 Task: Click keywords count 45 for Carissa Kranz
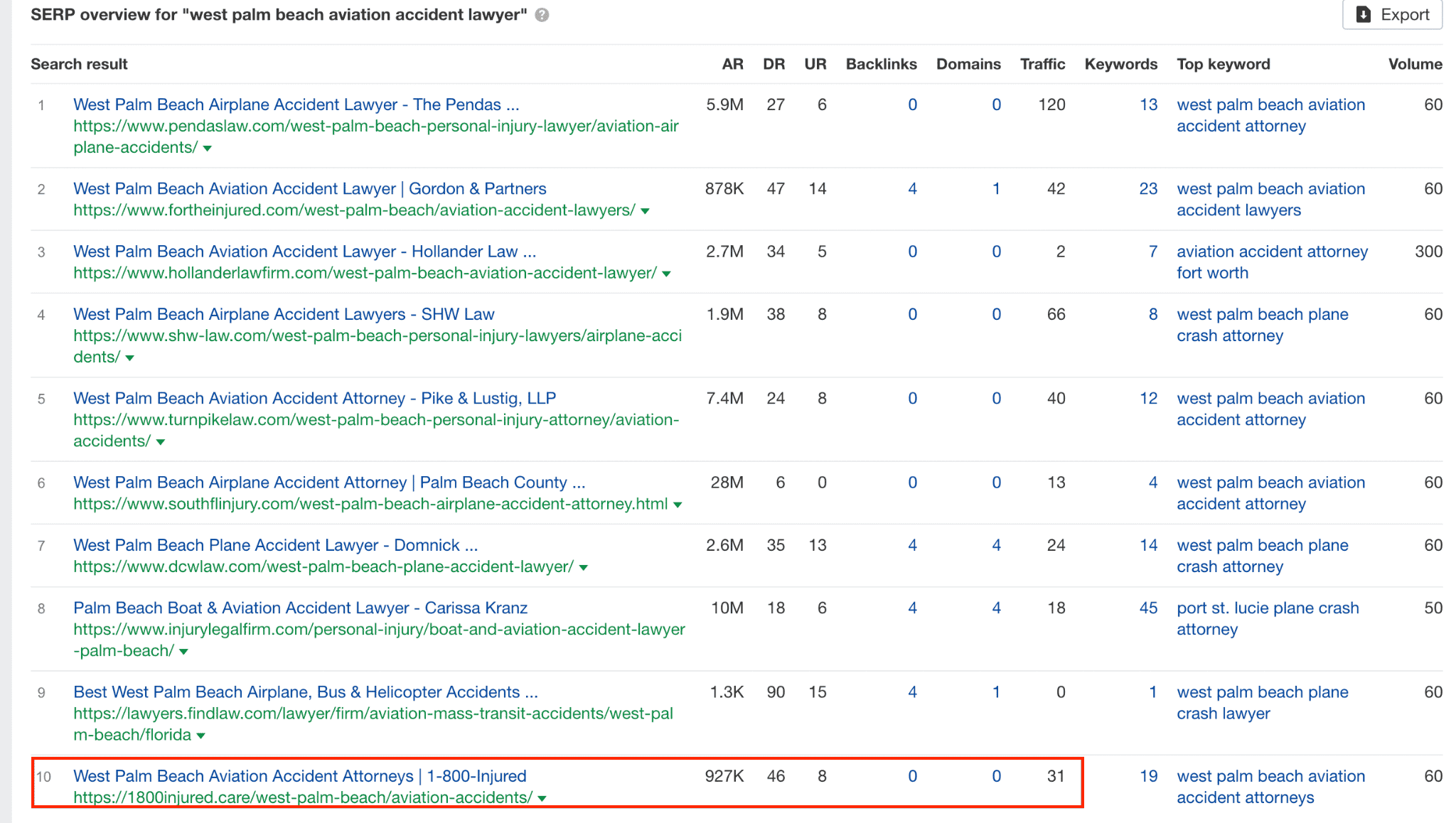pyautogui.click(x=1148, y=608)
